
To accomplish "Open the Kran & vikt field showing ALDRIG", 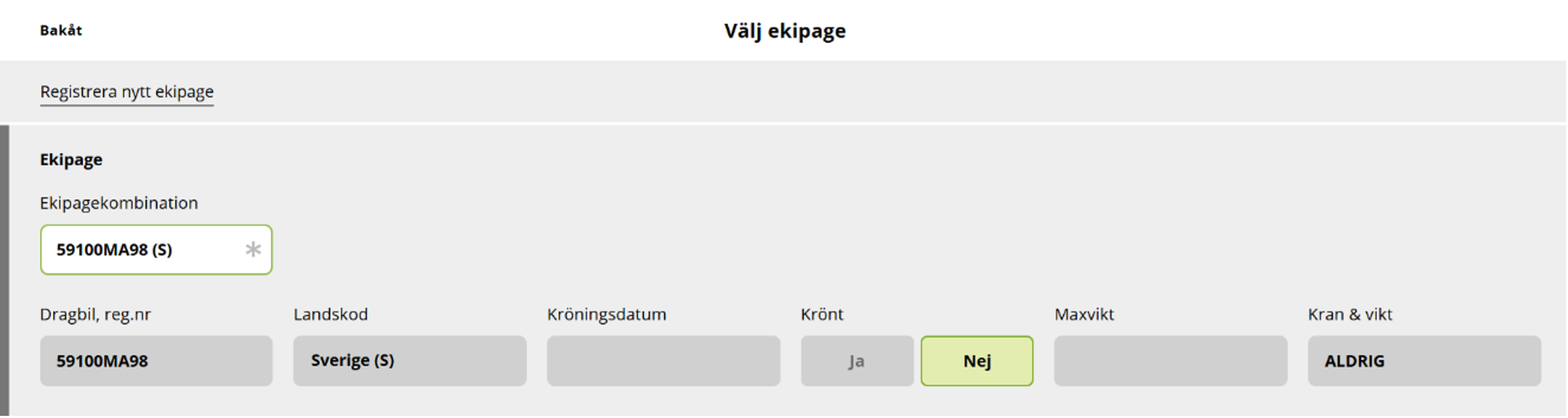I will [x=1424, y=361].
